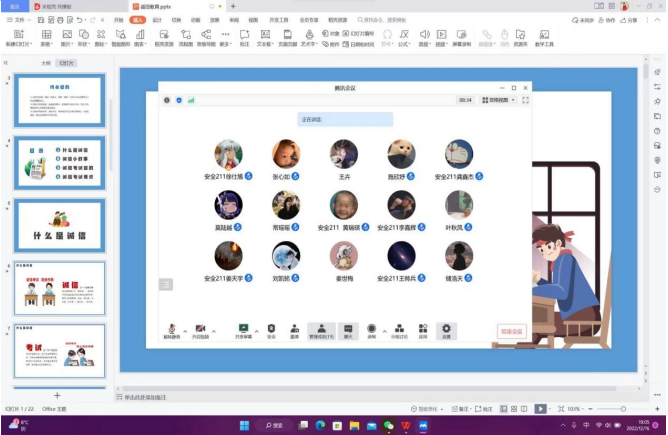The height and width of the screenshot is (435, 668).
Task: Switch panel to 大纲 outline view
Action: (46, 63)
